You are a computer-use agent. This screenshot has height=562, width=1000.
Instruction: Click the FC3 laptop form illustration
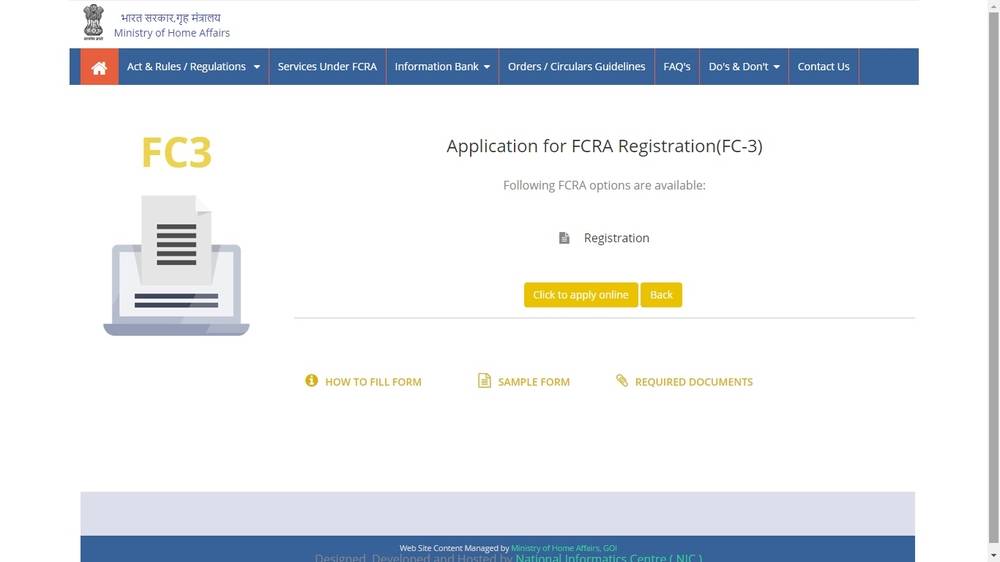click(x=177, y=265)
